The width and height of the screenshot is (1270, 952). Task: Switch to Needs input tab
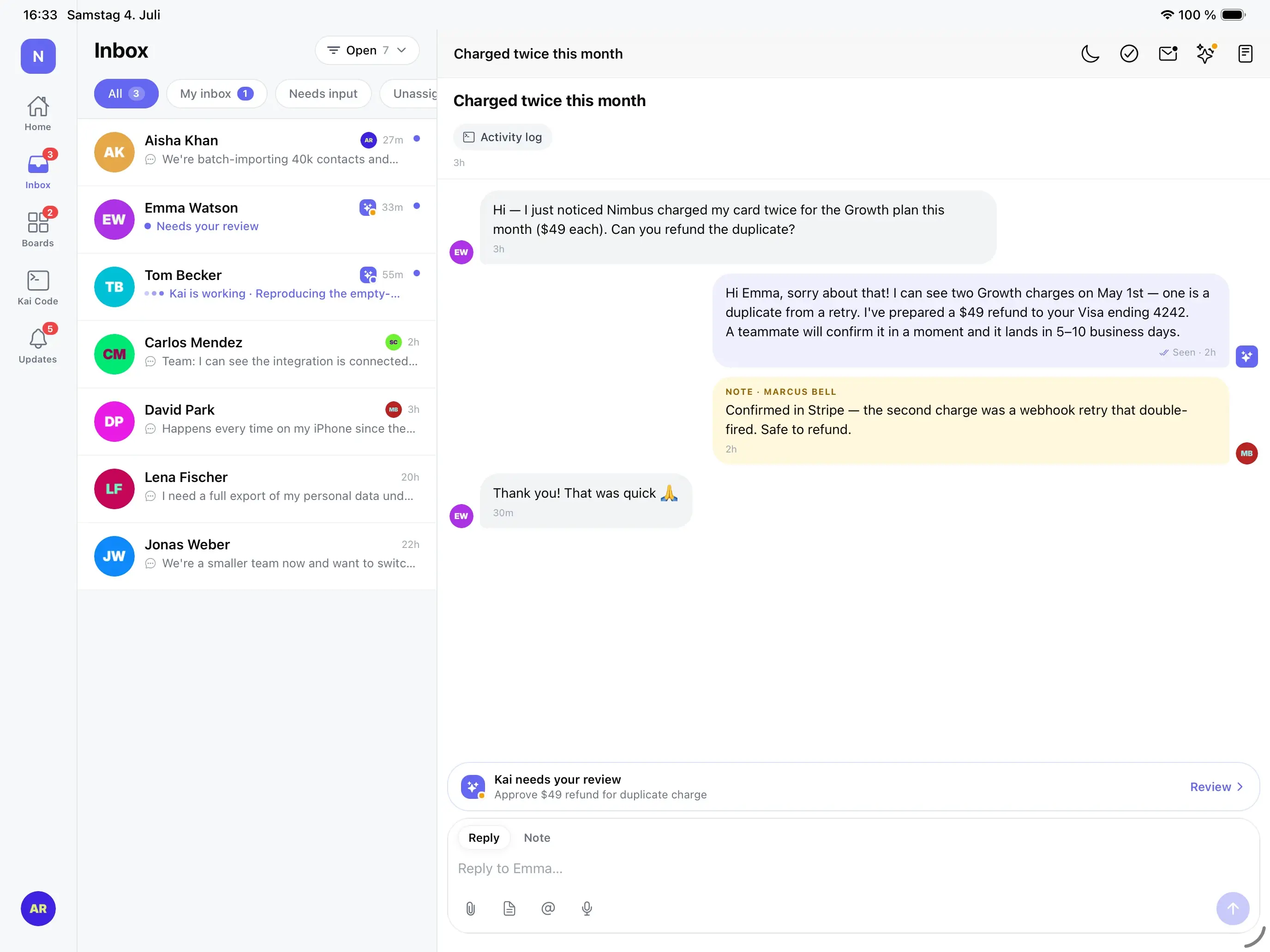click(x=323, y=94)
